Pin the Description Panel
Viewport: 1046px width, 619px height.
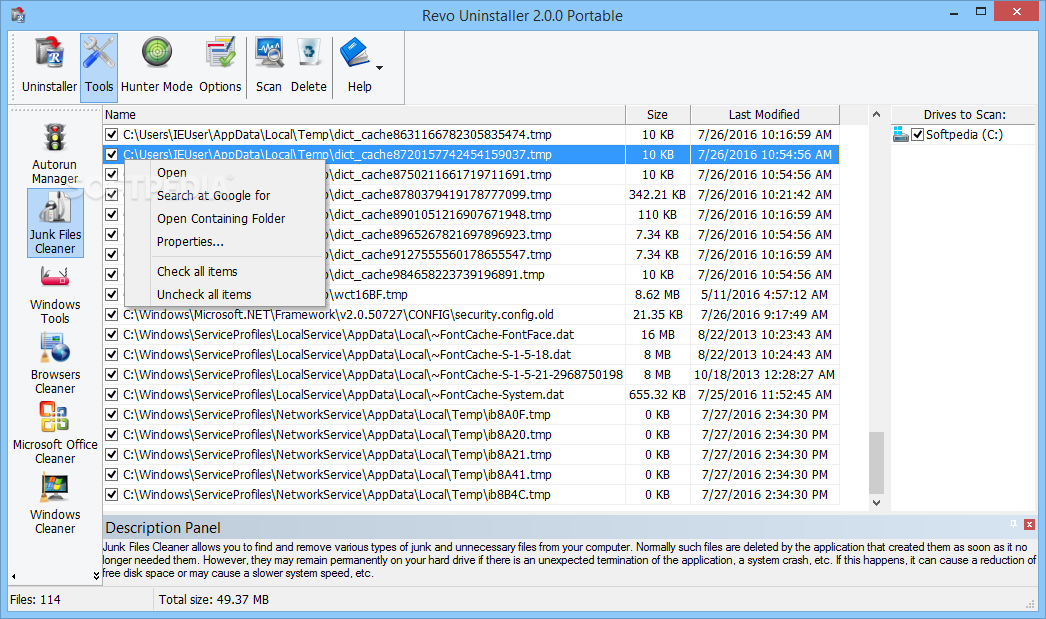1013,524
